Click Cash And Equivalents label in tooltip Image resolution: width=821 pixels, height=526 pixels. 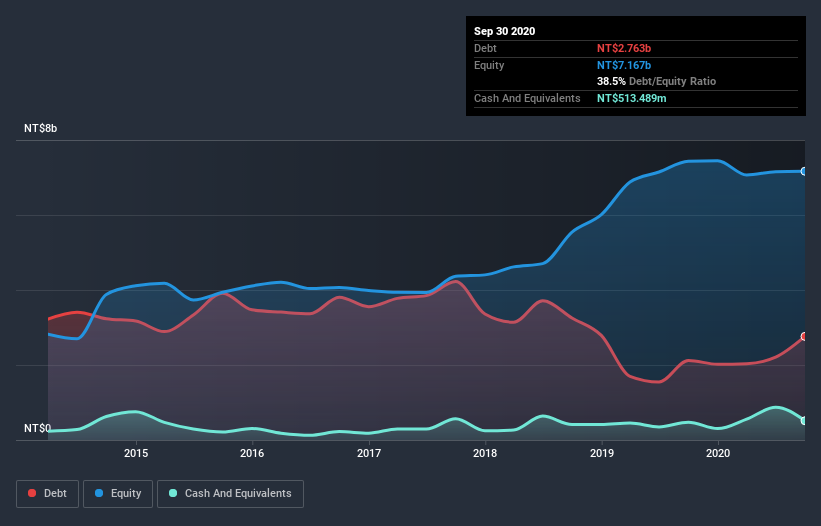click(x=527, y=98)
